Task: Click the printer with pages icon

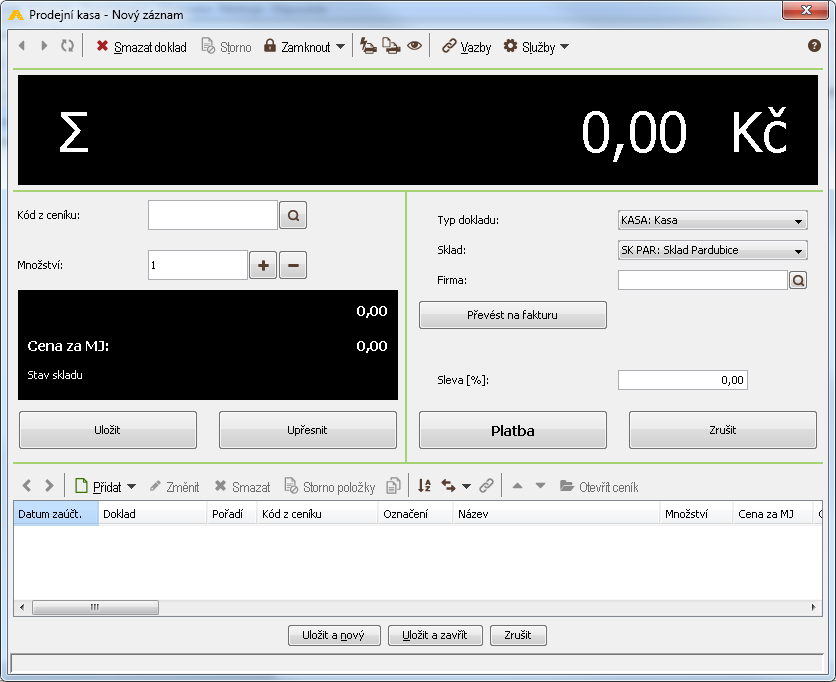Action: click(x=391, y=46)
